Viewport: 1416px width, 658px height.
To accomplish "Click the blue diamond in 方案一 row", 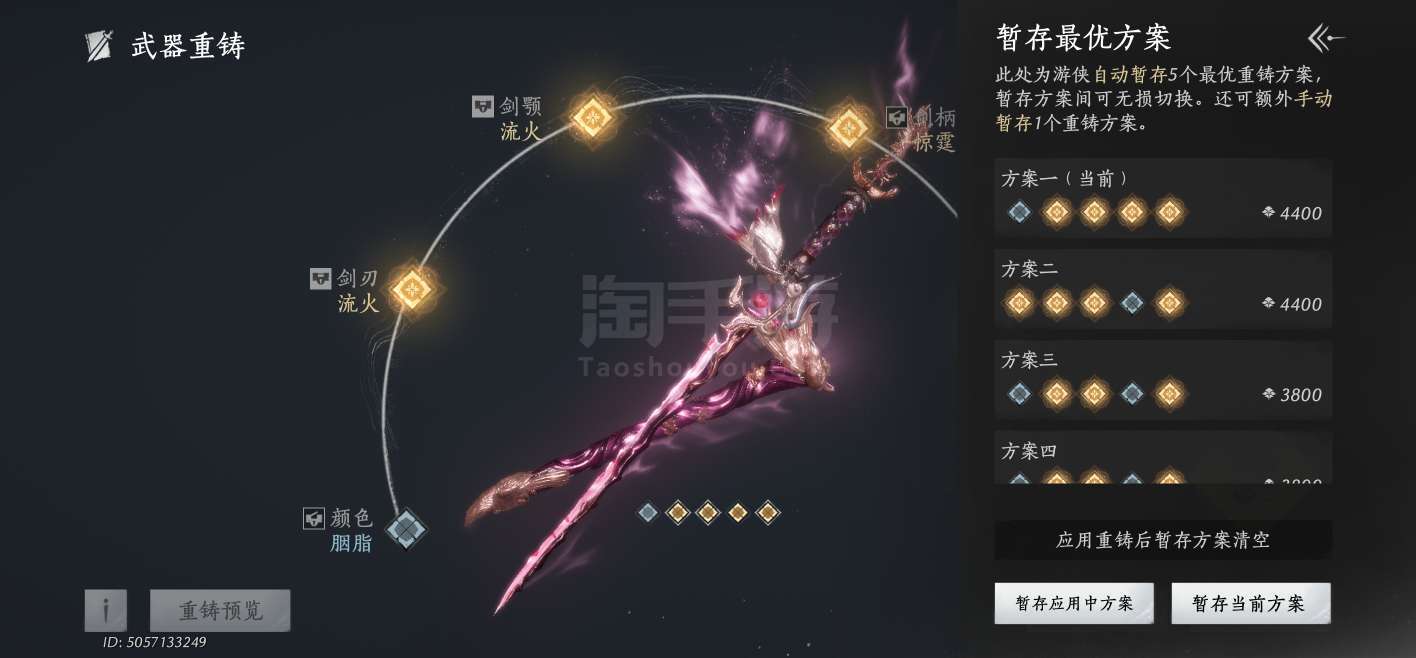I will click(1019, 212).
